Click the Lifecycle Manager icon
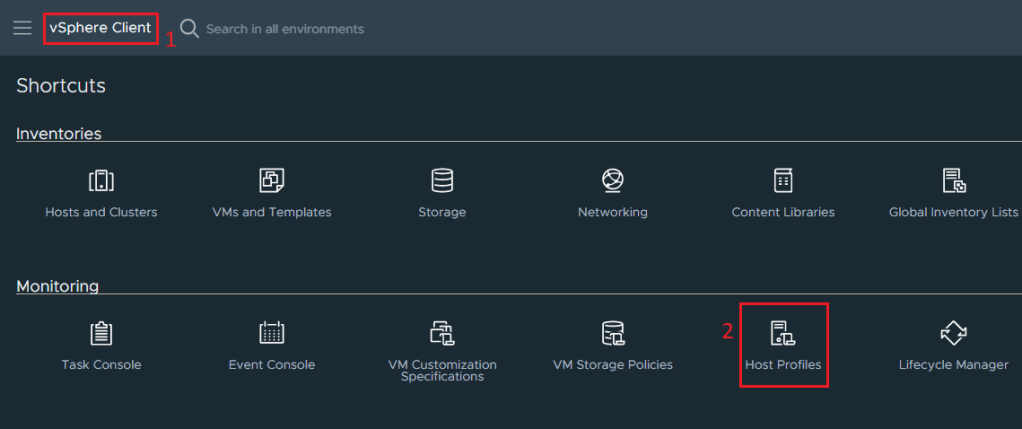Viewport: 1022px width, 429px height. [953, 332]
